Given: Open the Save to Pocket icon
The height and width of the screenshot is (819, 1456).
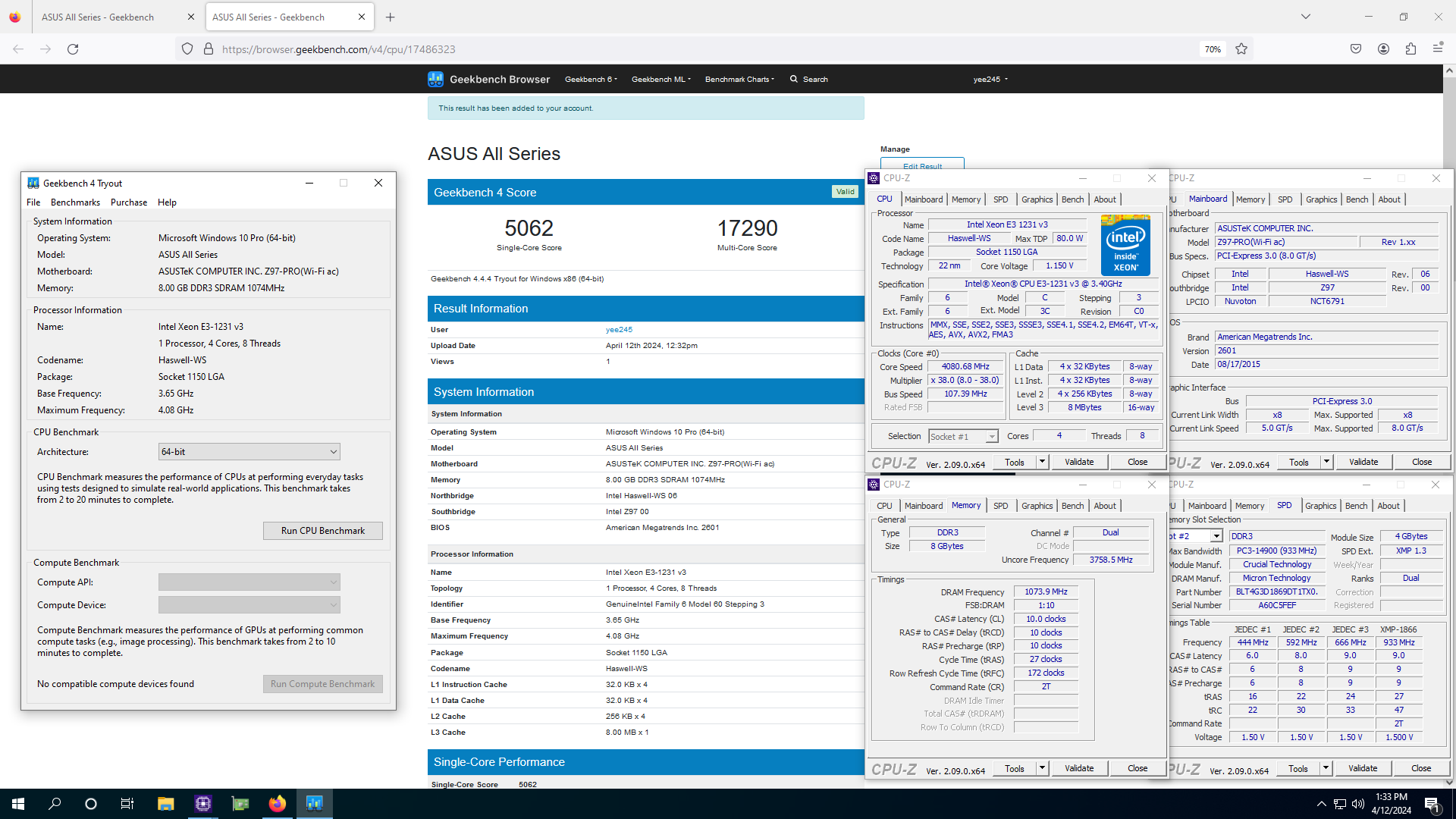Looking at the screenshot, I should [1356, 49].
